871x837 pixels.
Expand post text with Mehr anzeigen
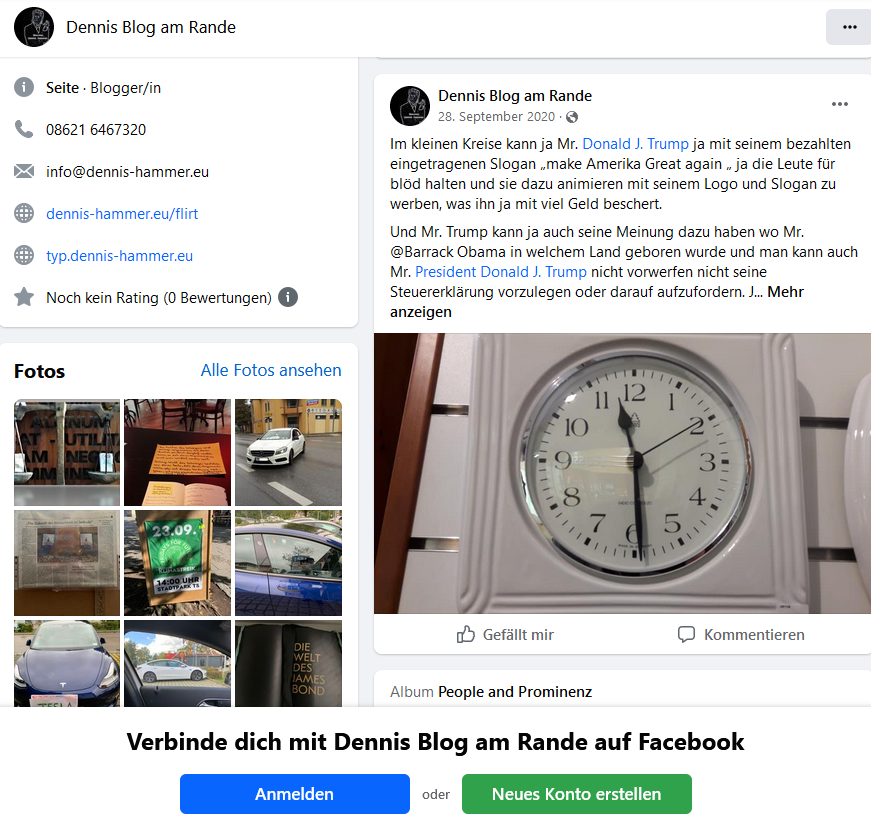(597, 302)
